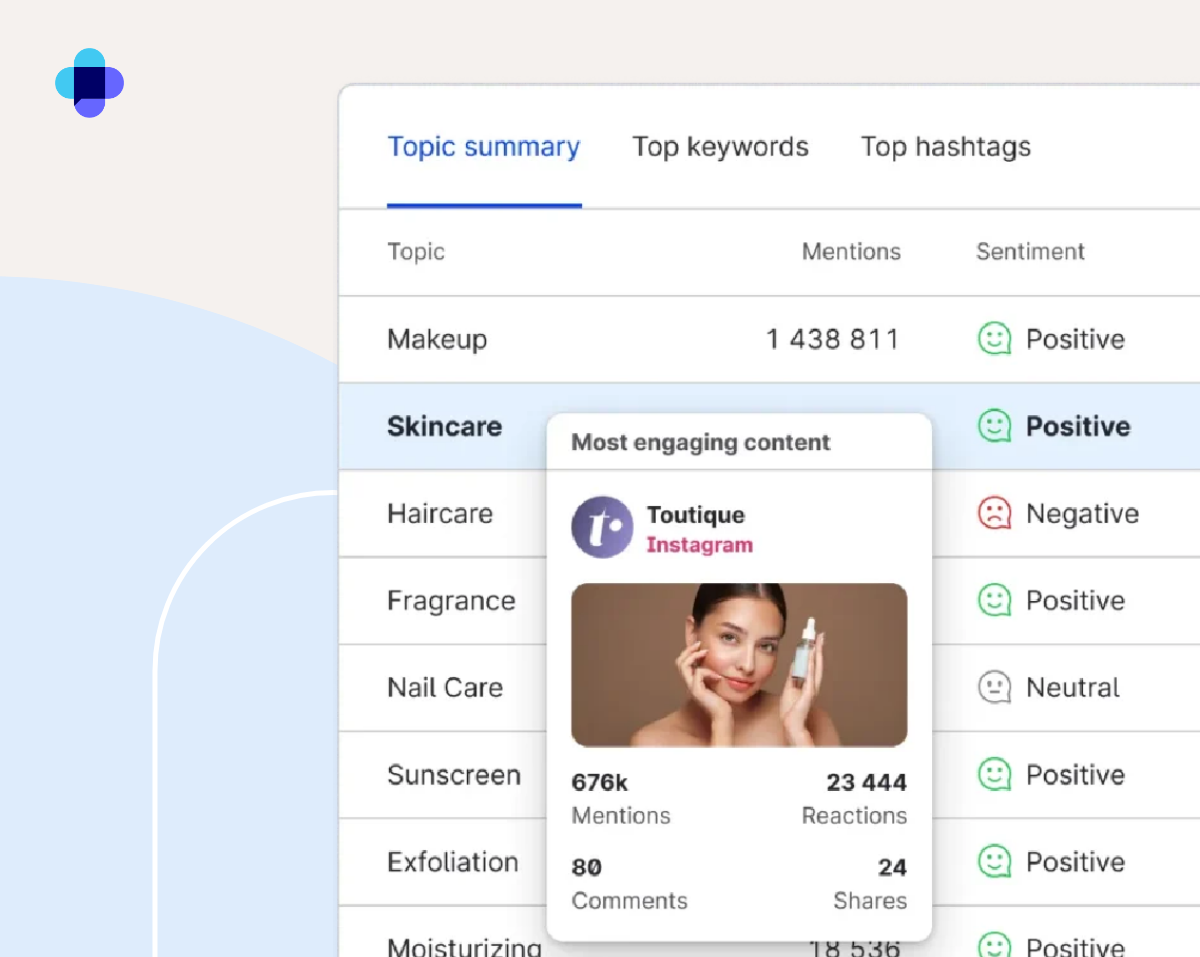This screenshot has height=957, width=1200.
Task: Click the blue cross-shaped app logo
Action: [x=90, y=83]
